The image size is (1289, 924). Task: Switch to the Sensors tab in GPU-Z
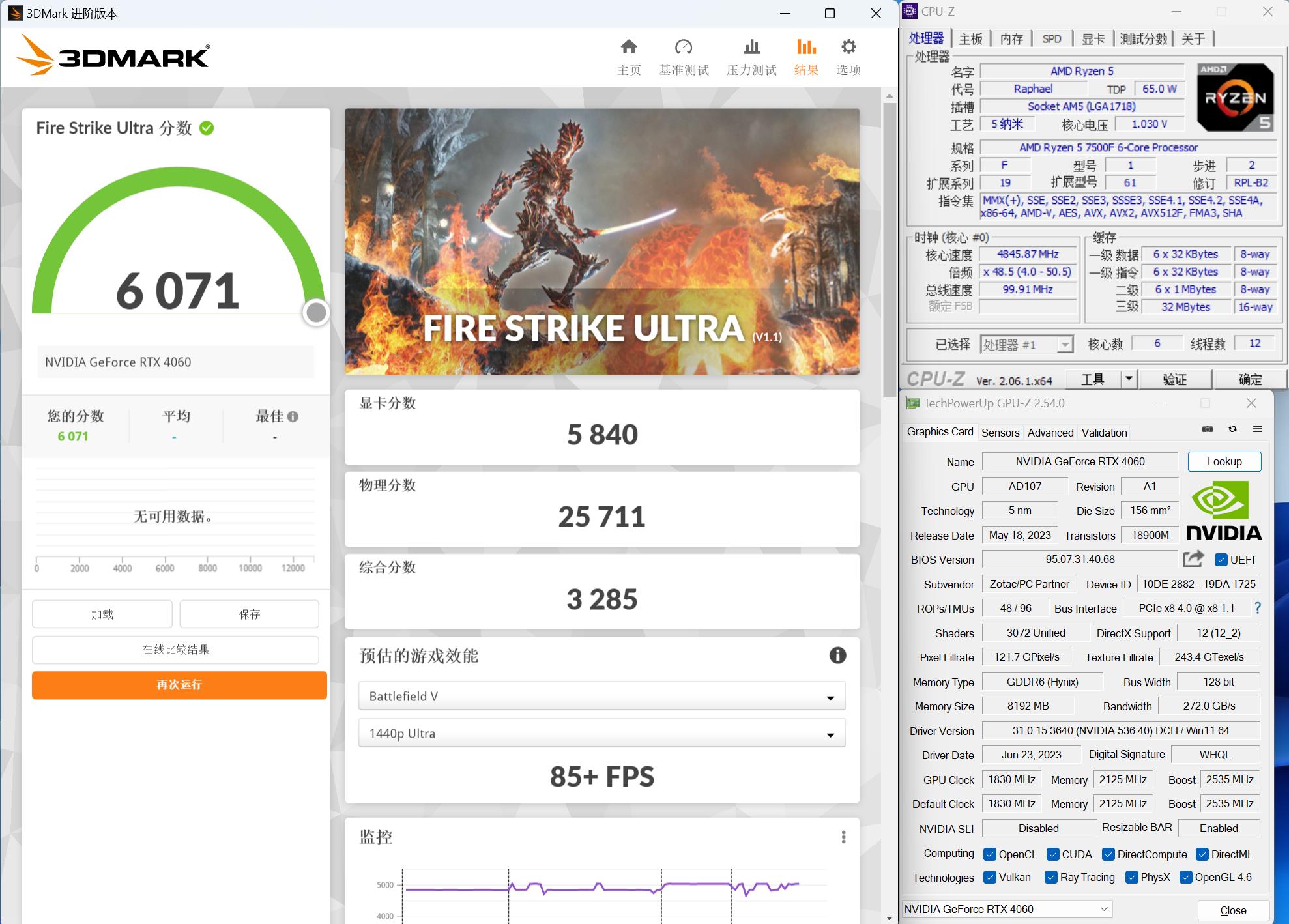click(1000, 432)
